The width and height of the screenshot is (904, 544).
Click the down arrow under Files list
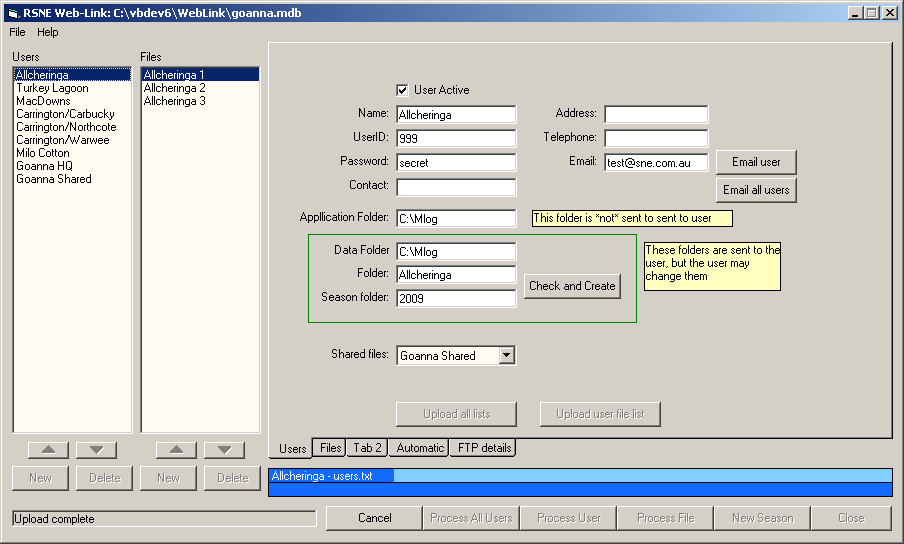pos(224,450)
